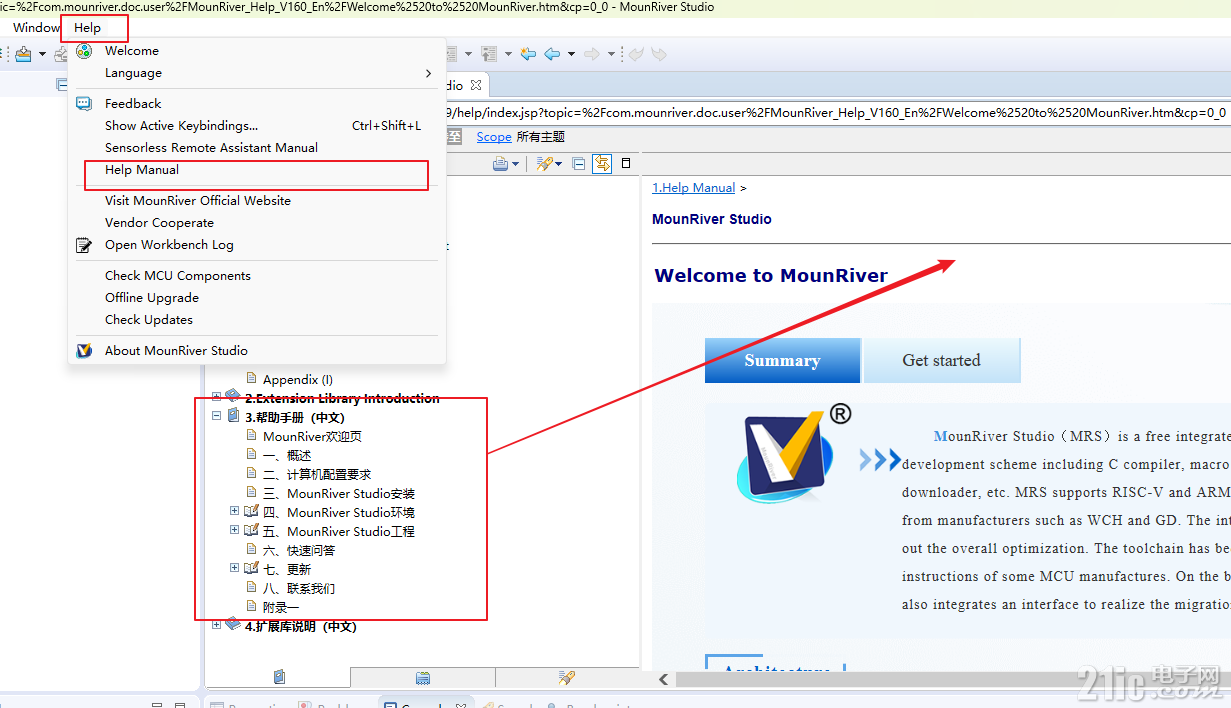
Task: Click the Get started button
Action: click(941, 360)
